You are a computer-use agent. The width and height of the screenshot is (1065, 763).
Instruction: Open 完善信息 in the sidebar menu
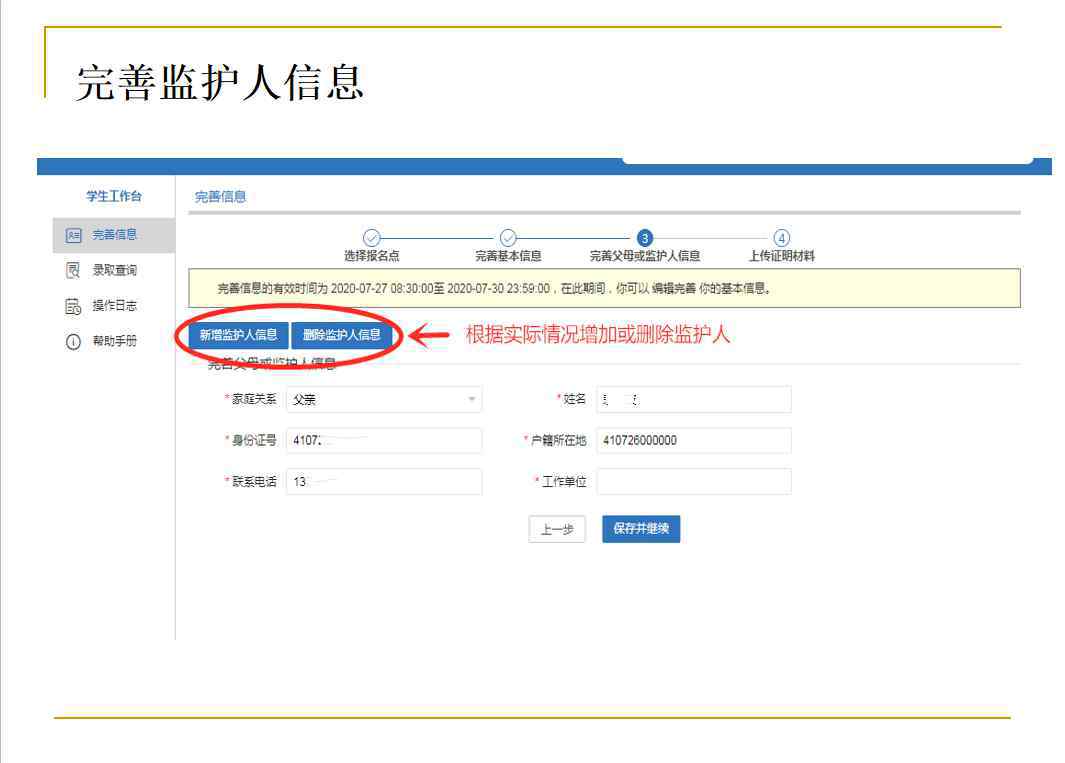[113, 235]
